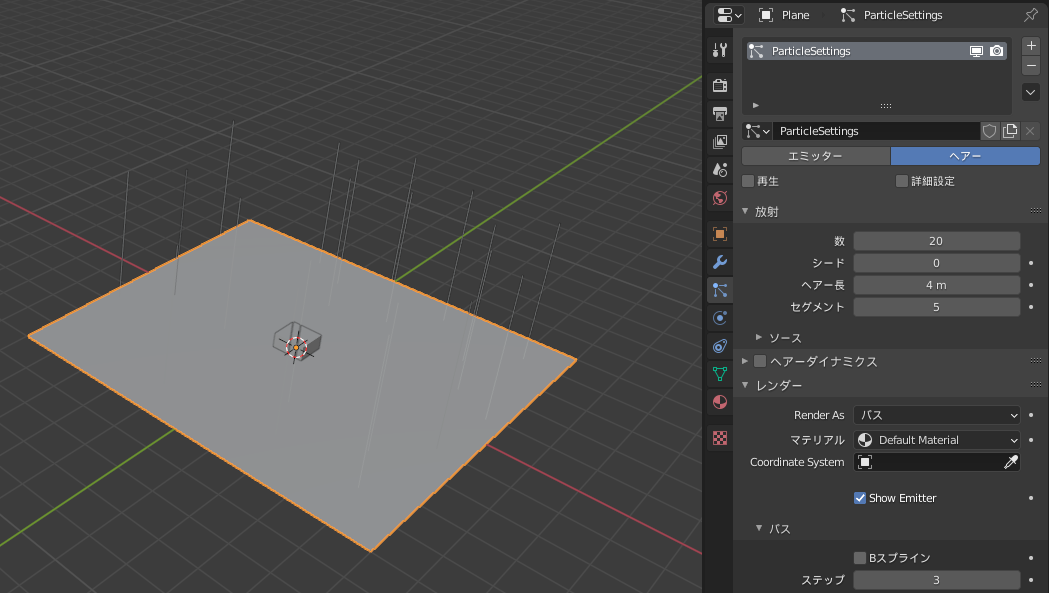Open the Object properties tab
The width and height of the screenshot is (1049, 593).
(x=719, y=233)
